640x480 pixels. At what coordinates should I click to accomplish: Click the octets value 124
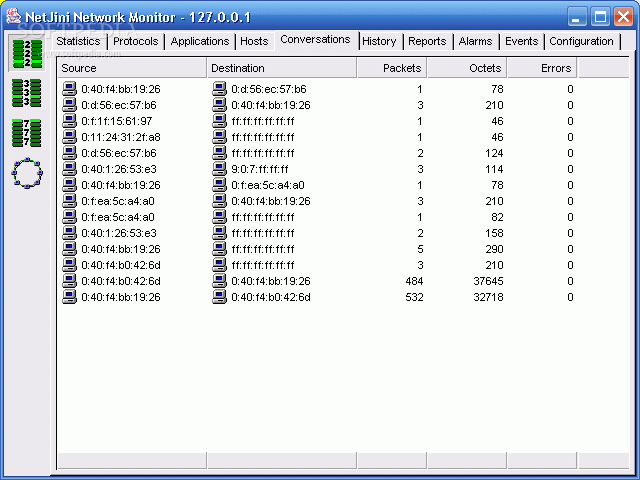(x=494, y=153)
